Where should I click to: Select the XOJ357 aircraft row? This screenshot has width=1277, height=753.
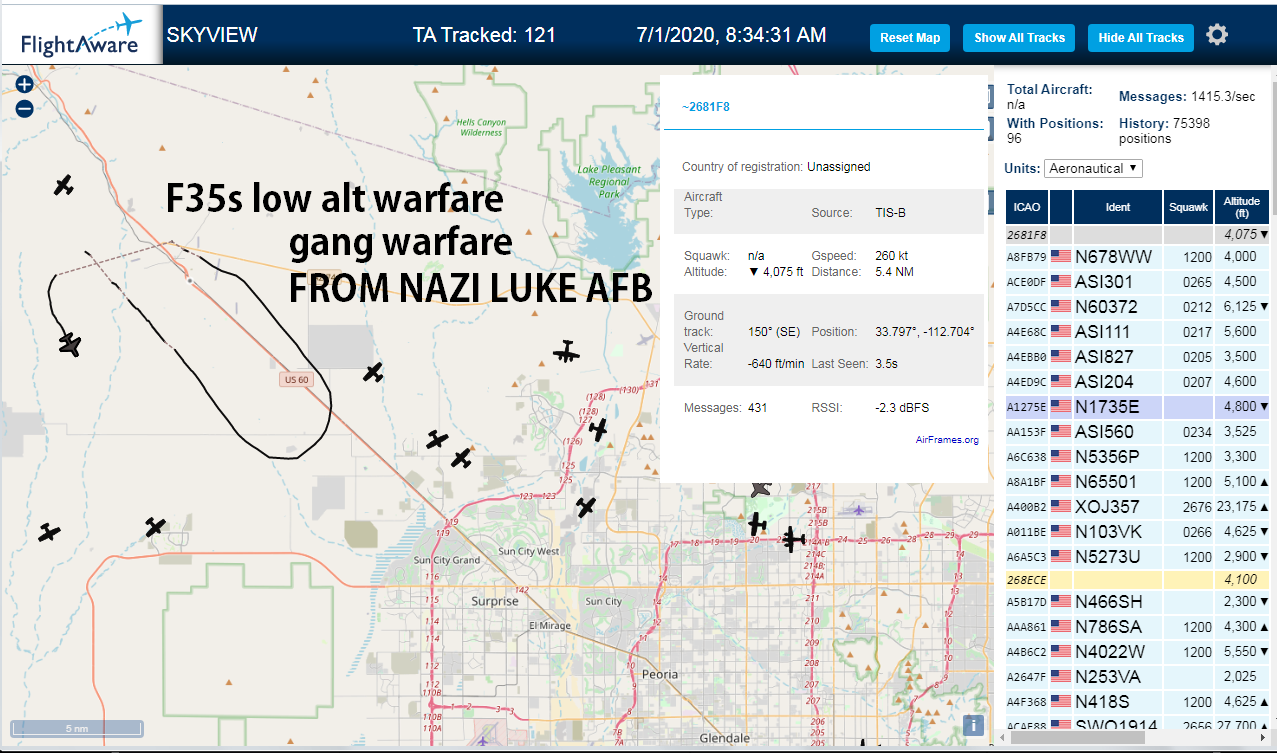1138,507
